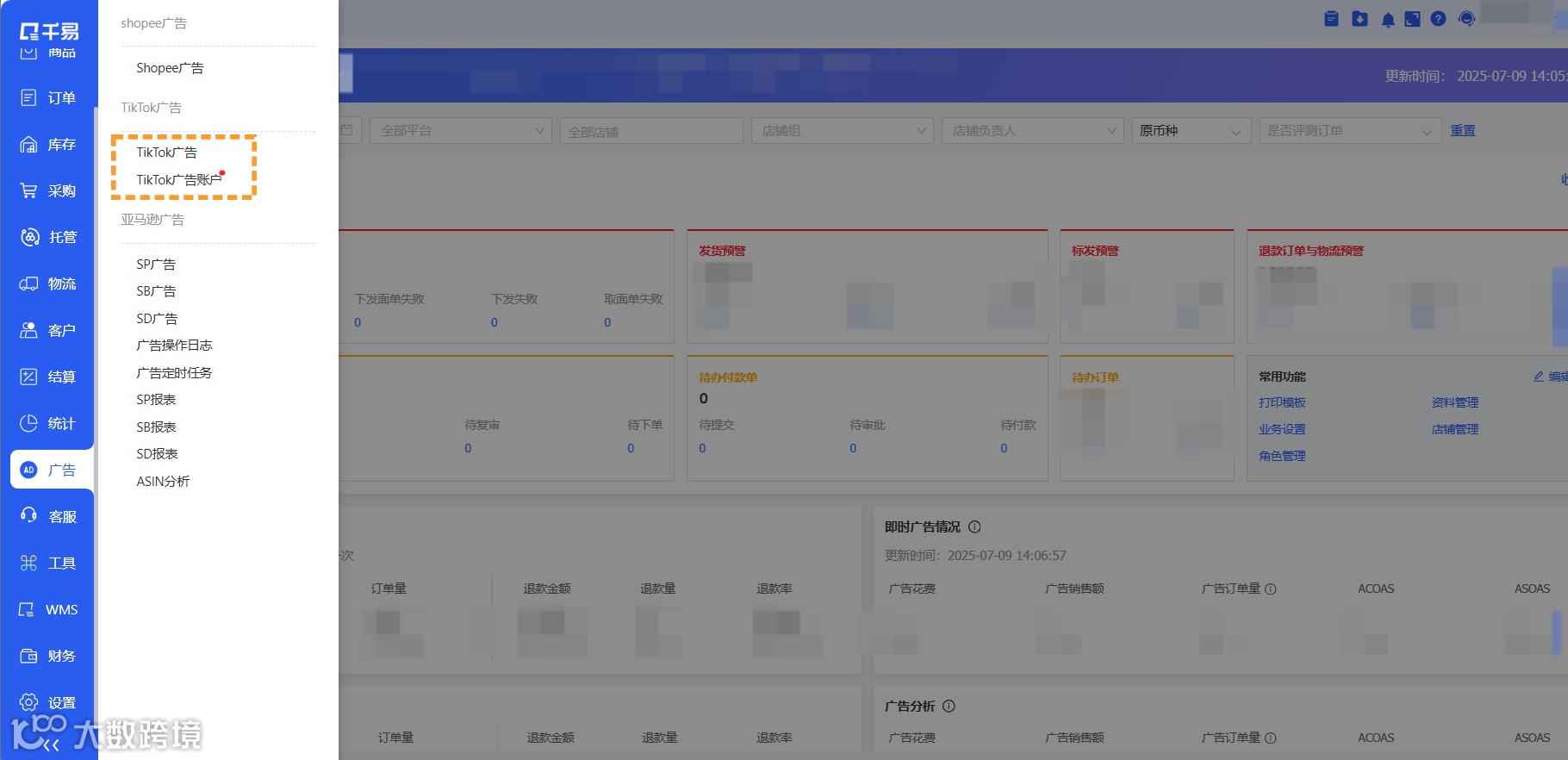Viewport: 1568px width, 760px height.
Task: Open the clipboard task list icon
Action: (x=1331, y=19)
